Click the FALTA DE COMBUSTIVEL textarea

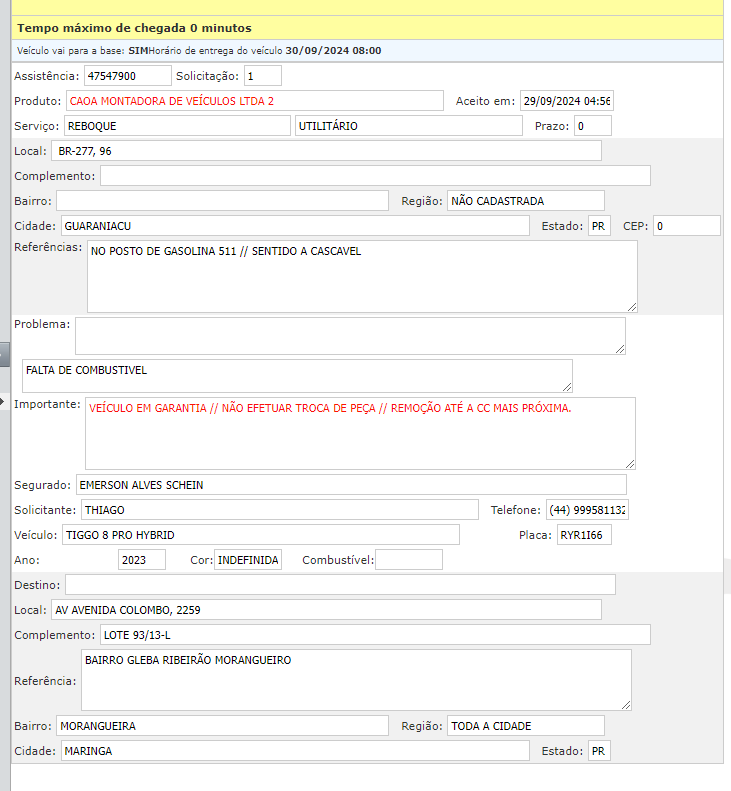[297, 376]
